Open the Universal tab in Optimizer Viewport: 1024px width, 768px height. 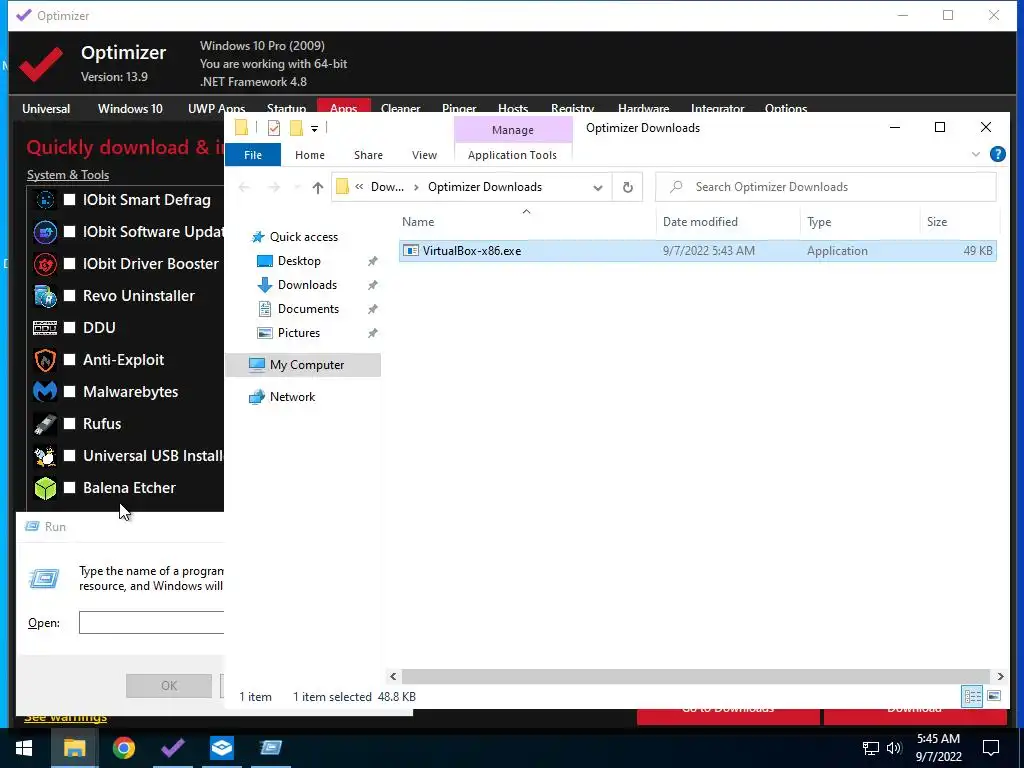(46, 108)
